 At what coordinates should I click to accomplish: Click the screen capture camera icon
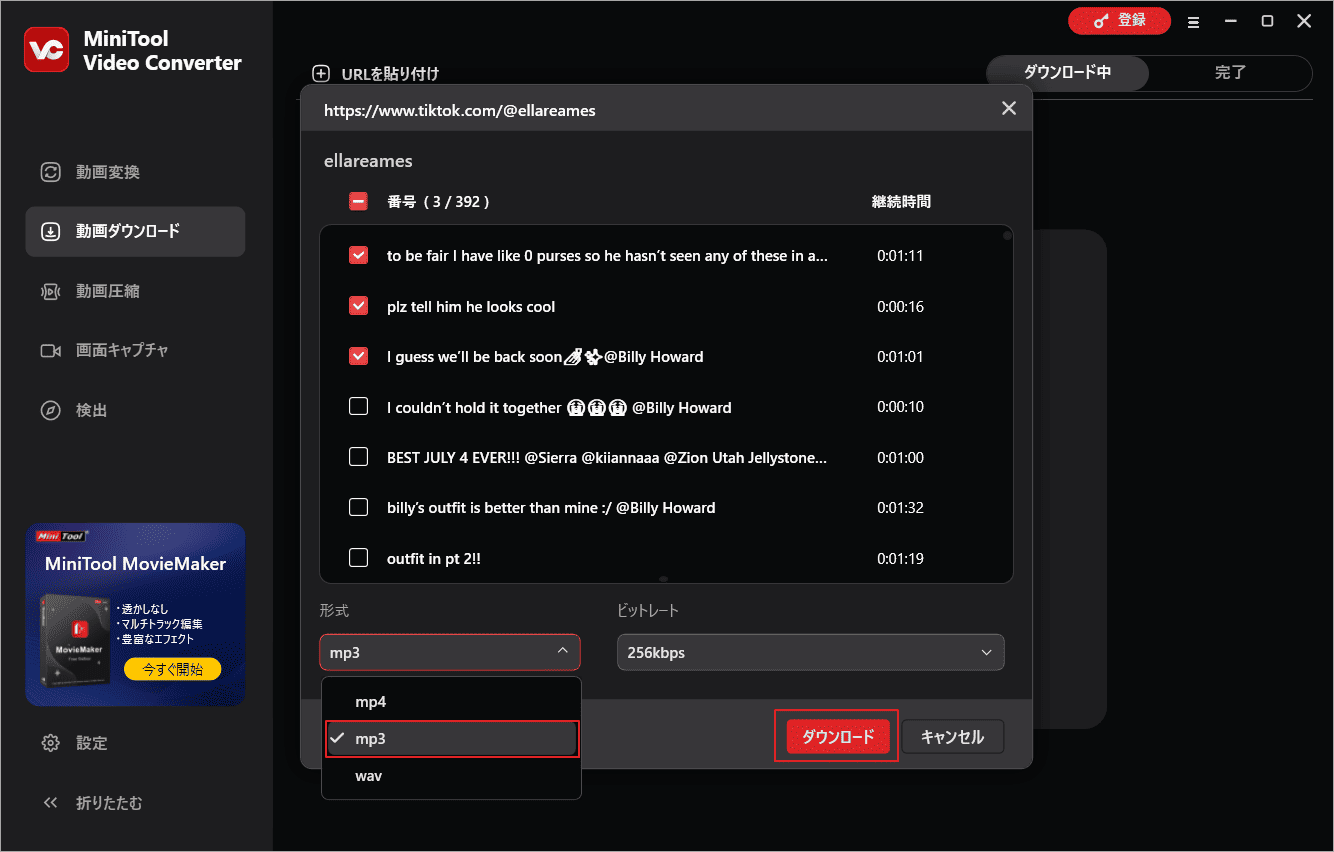click(x=50, y=351)
